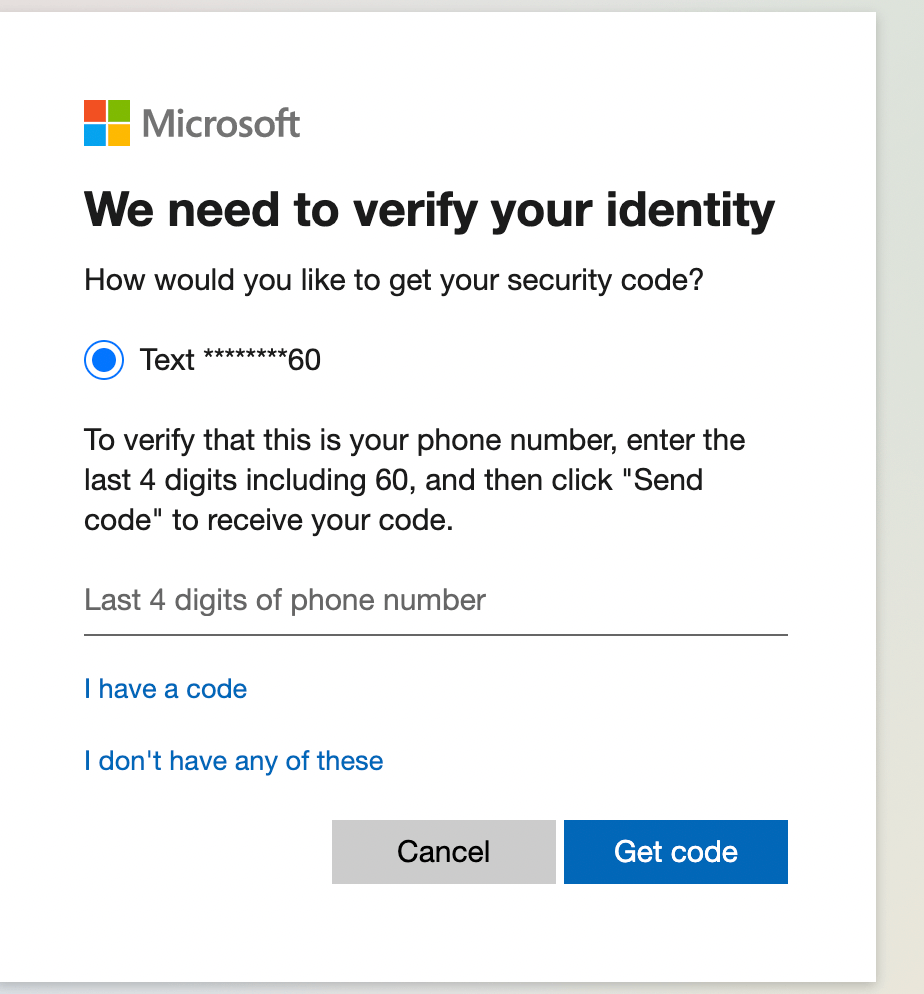Click the 'How would you like to get your security code?' text

click(x=394, y=280)
